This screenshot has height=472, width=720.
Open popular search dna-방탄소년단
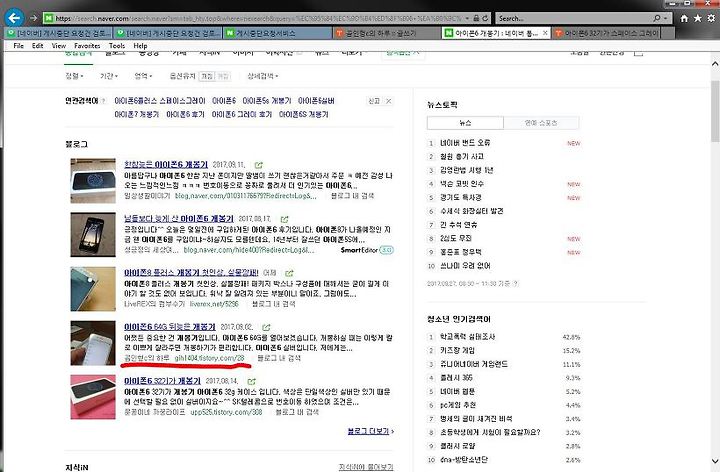(464, 460)
